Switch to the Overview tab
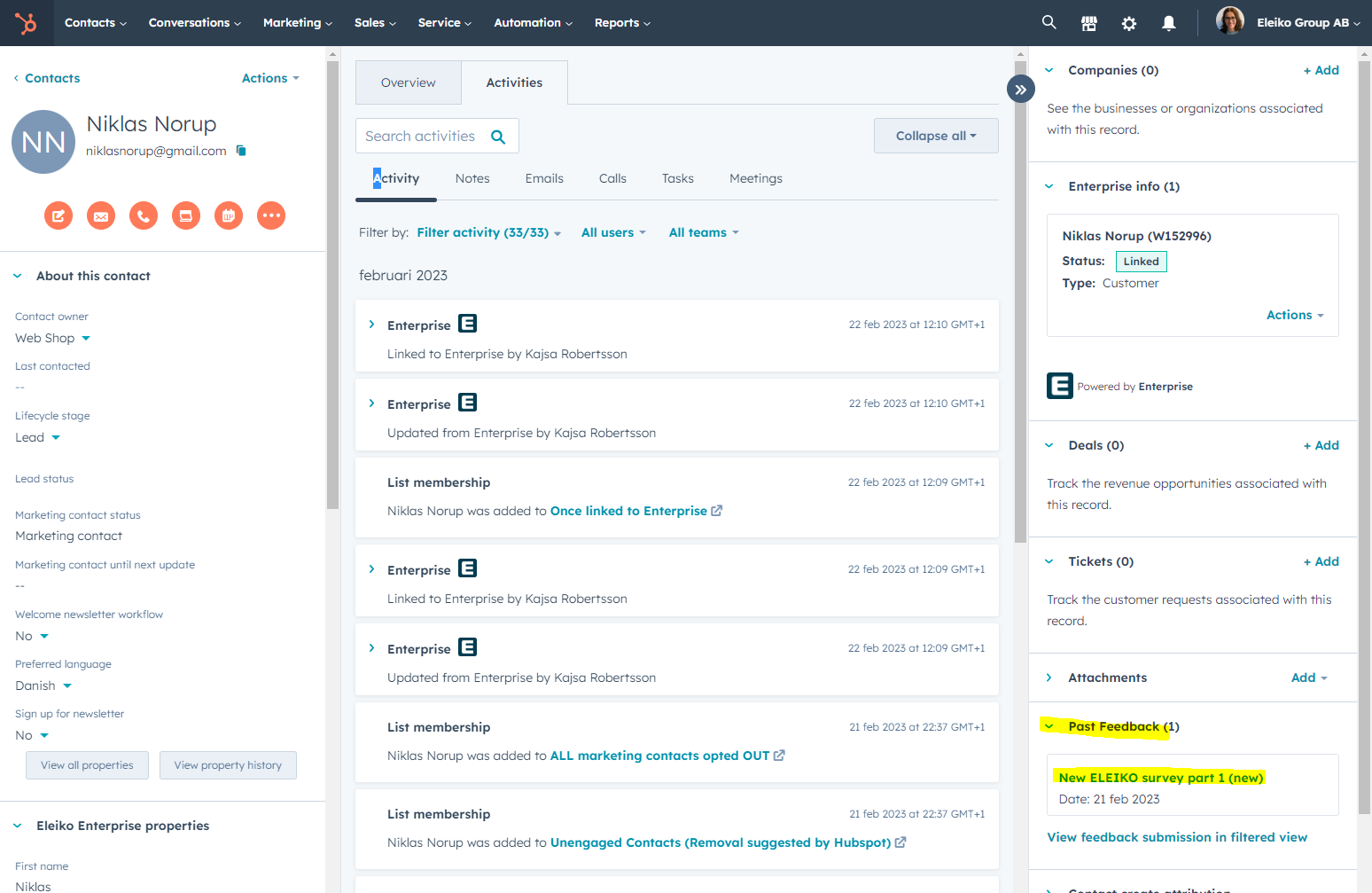 click(x=408, y=82)
